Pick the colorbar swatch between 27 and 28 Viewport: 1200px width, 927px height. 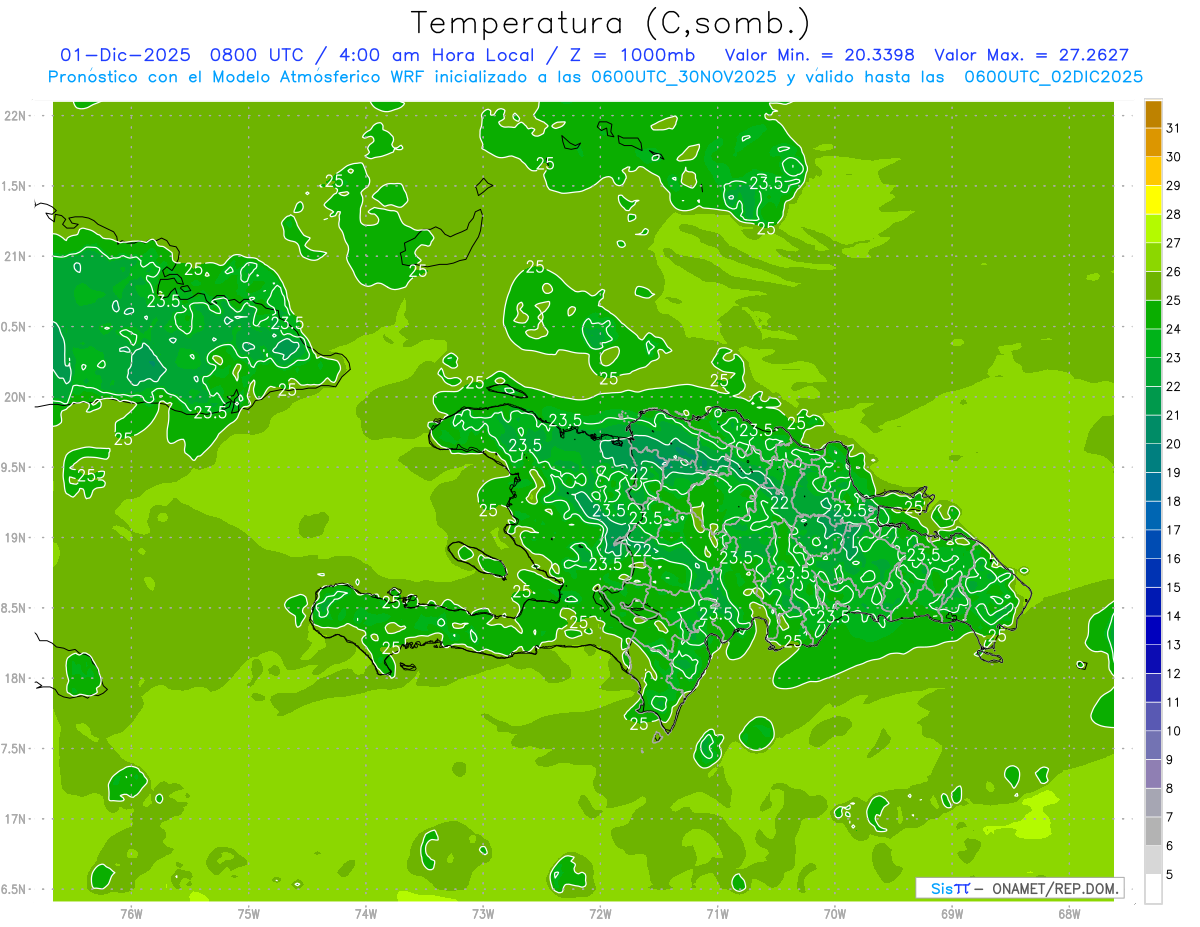pyautogui.click(x=1153, y=228)
